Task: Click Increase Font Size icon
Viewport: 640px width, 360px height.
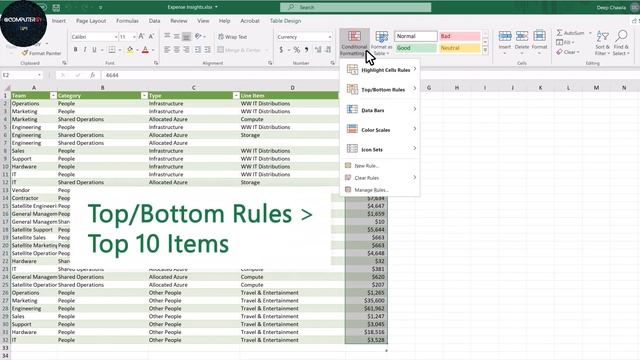Action: click(x=141, y=36)
